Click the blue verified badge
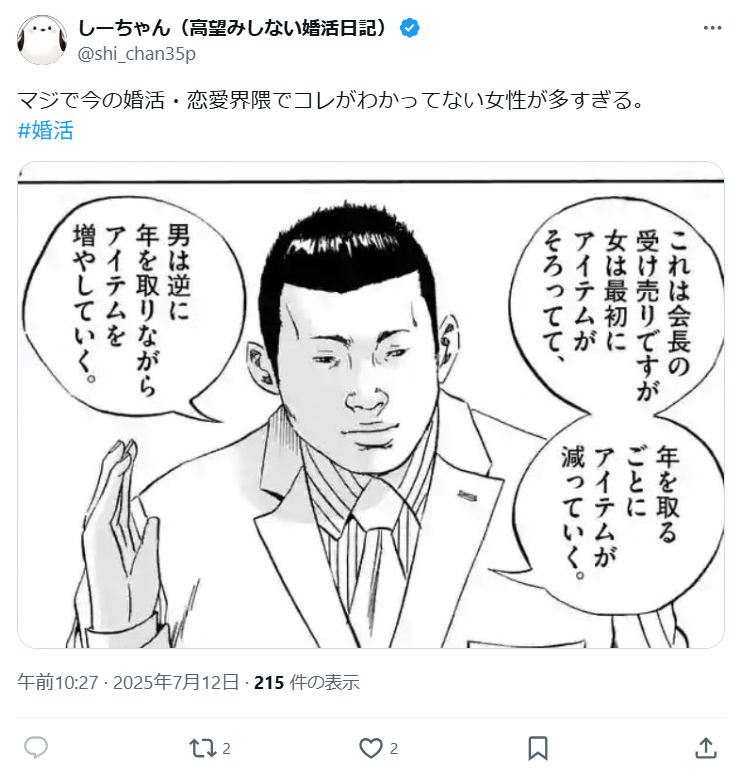 point(410,28)
